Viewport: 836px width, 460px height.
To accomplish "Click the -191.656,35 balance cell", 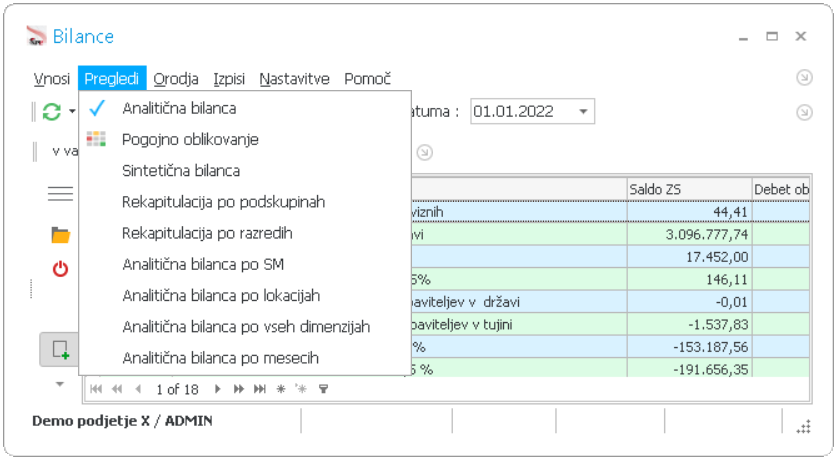I will click(x=689, y=369).
